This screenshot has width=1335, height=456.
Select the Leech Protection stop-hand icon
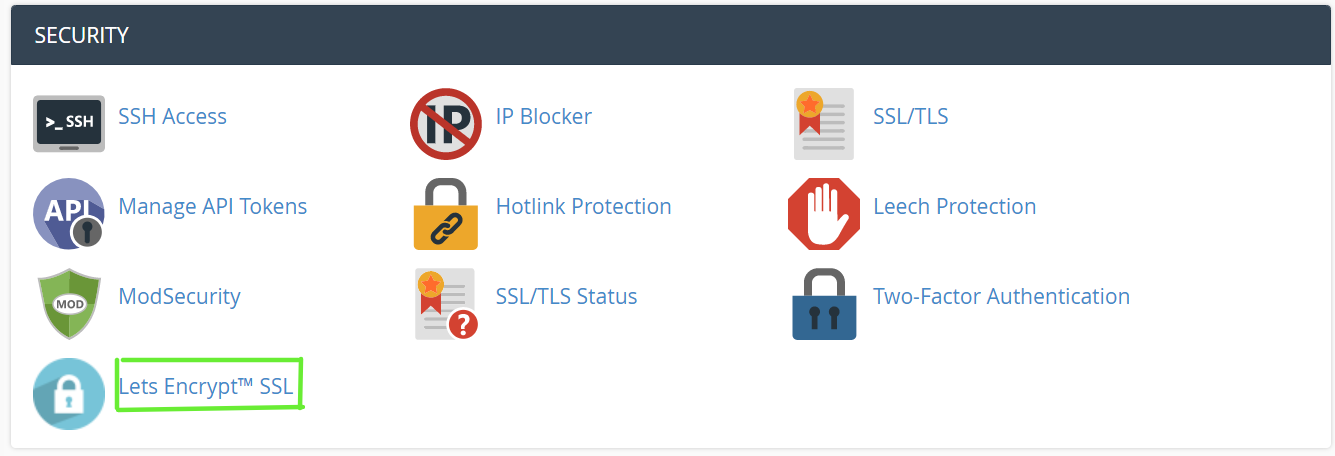[824, 214]
